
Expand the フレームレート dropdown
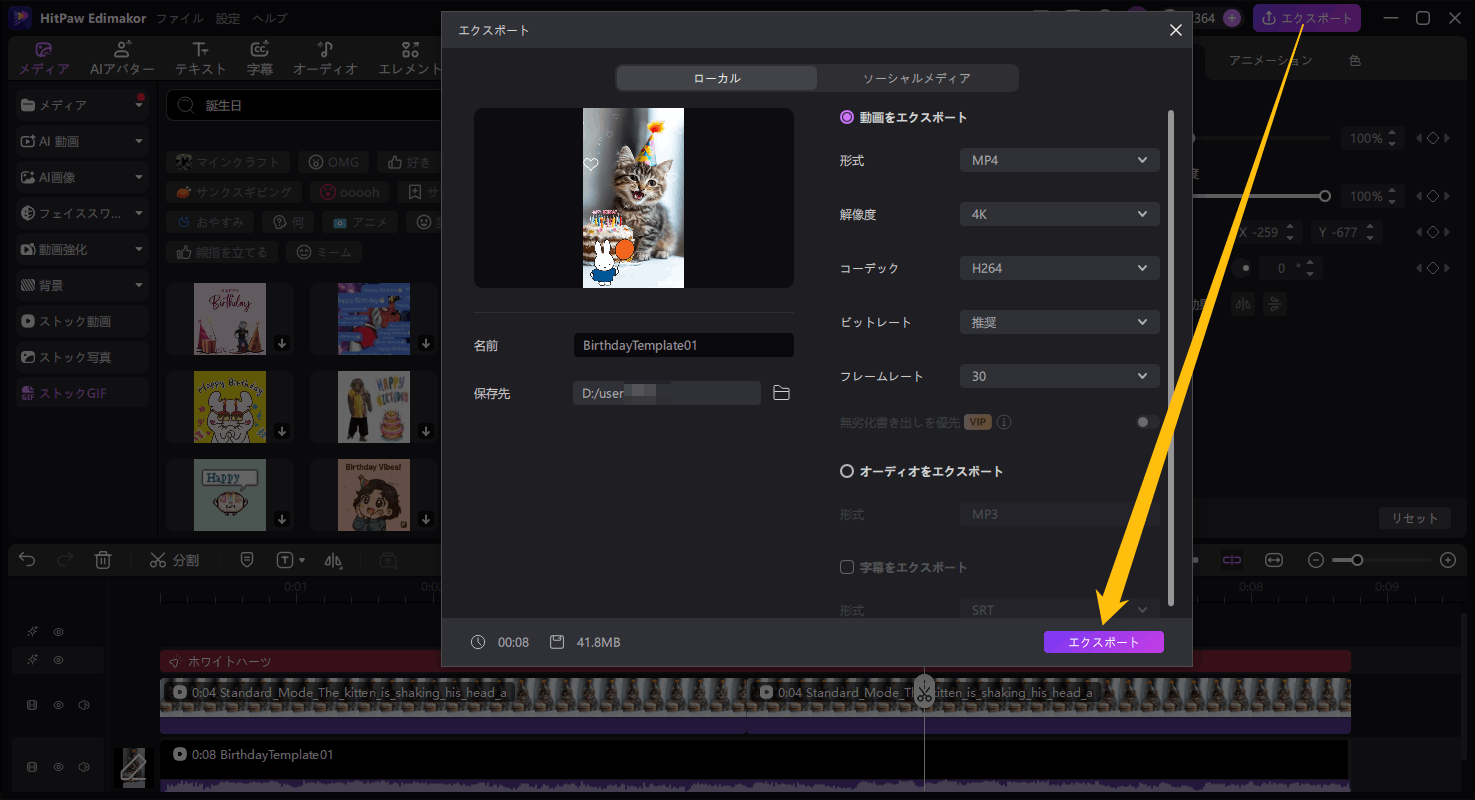1059,375
